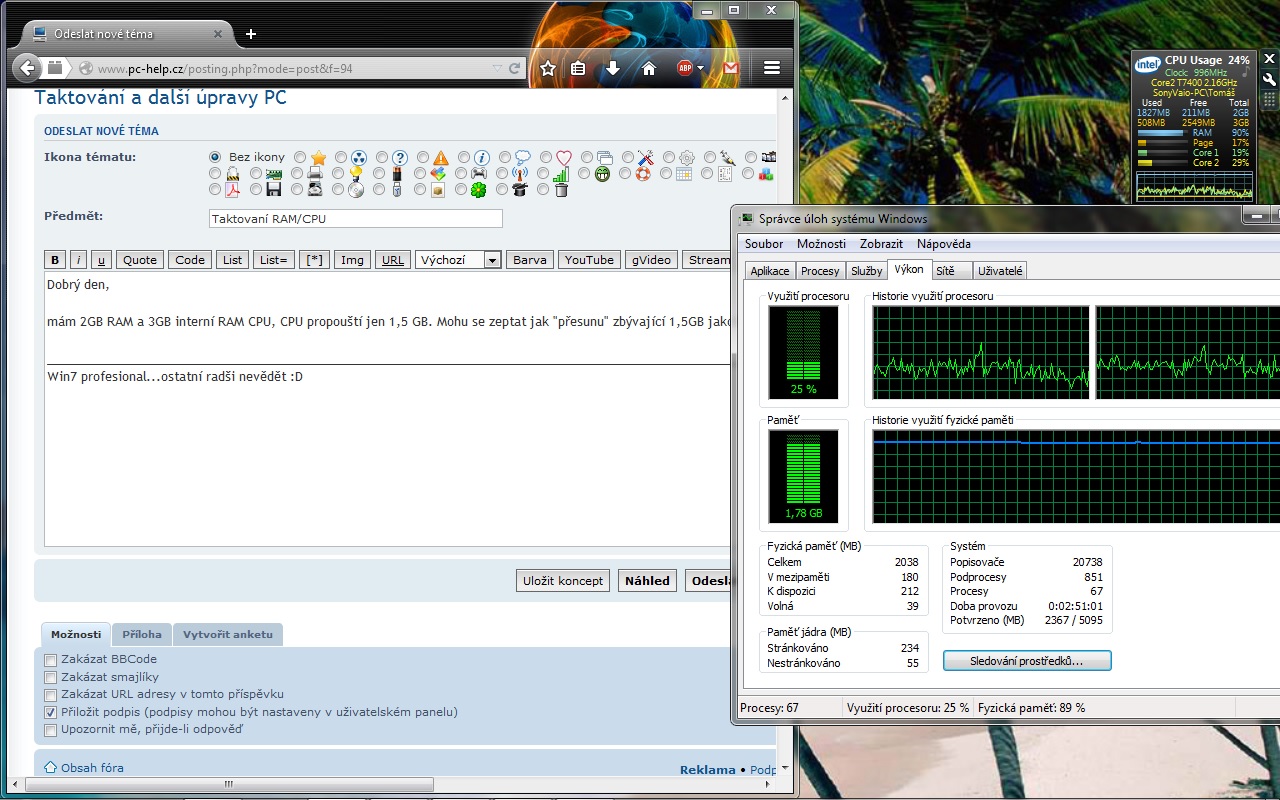This screenshot has height=800, width=1280.
Task: Open the 'Možnosti' menu in Task Manager
Action: (x=821, y=244)
